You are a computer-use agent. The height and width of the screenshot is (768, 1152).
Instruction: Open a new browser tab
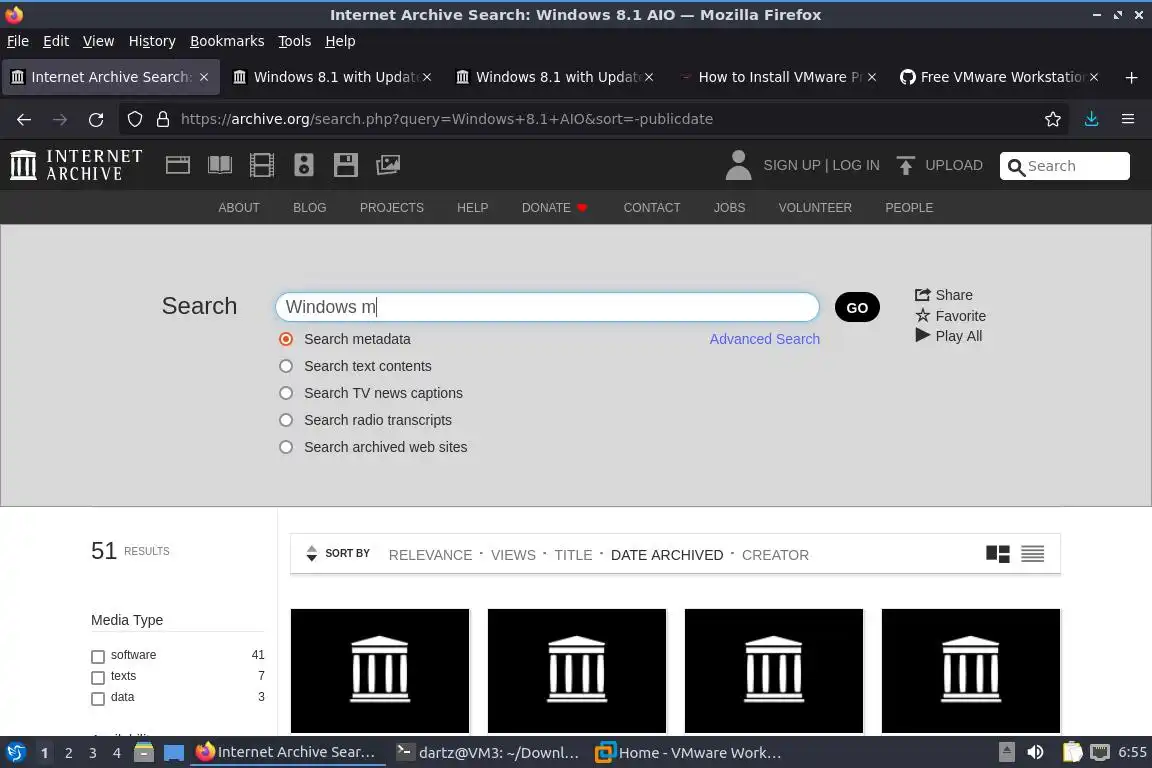click(1131, 77)
